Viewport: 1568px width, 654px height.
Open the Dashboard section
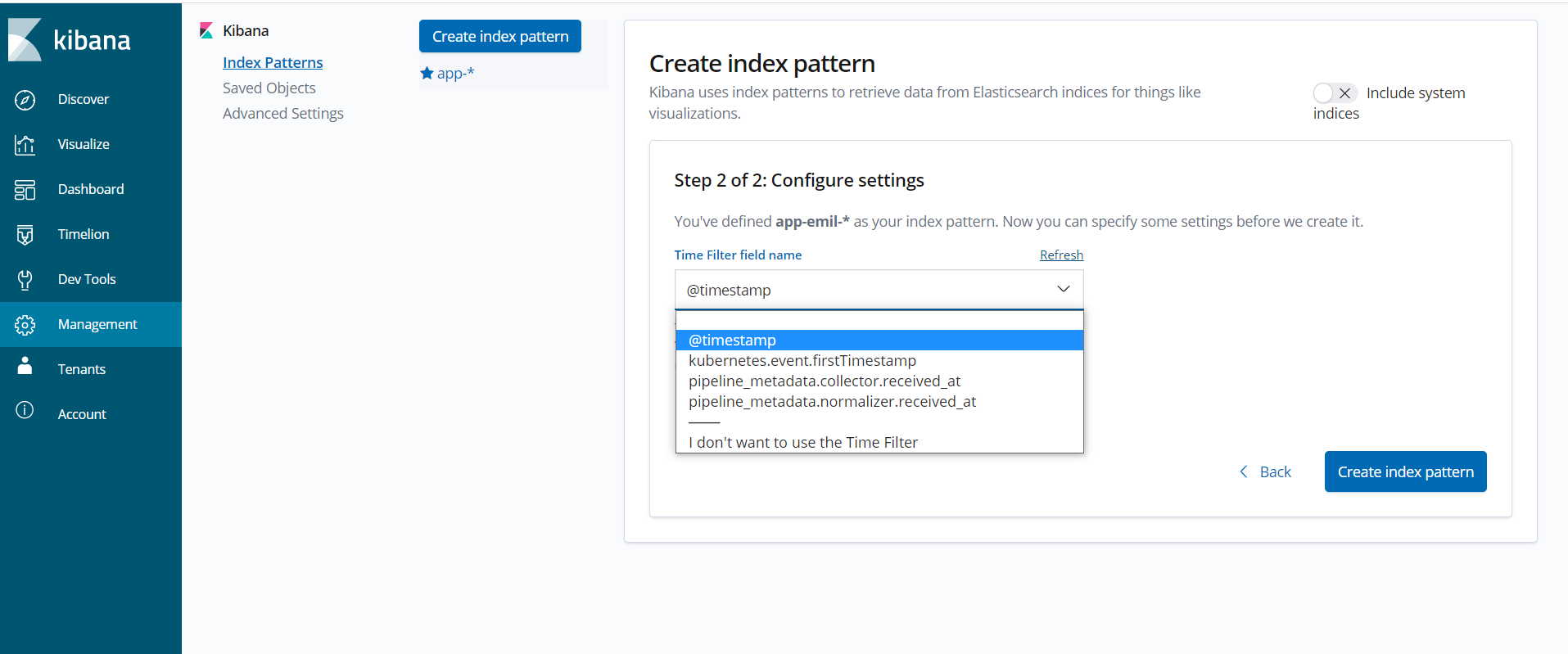point(91,189)
